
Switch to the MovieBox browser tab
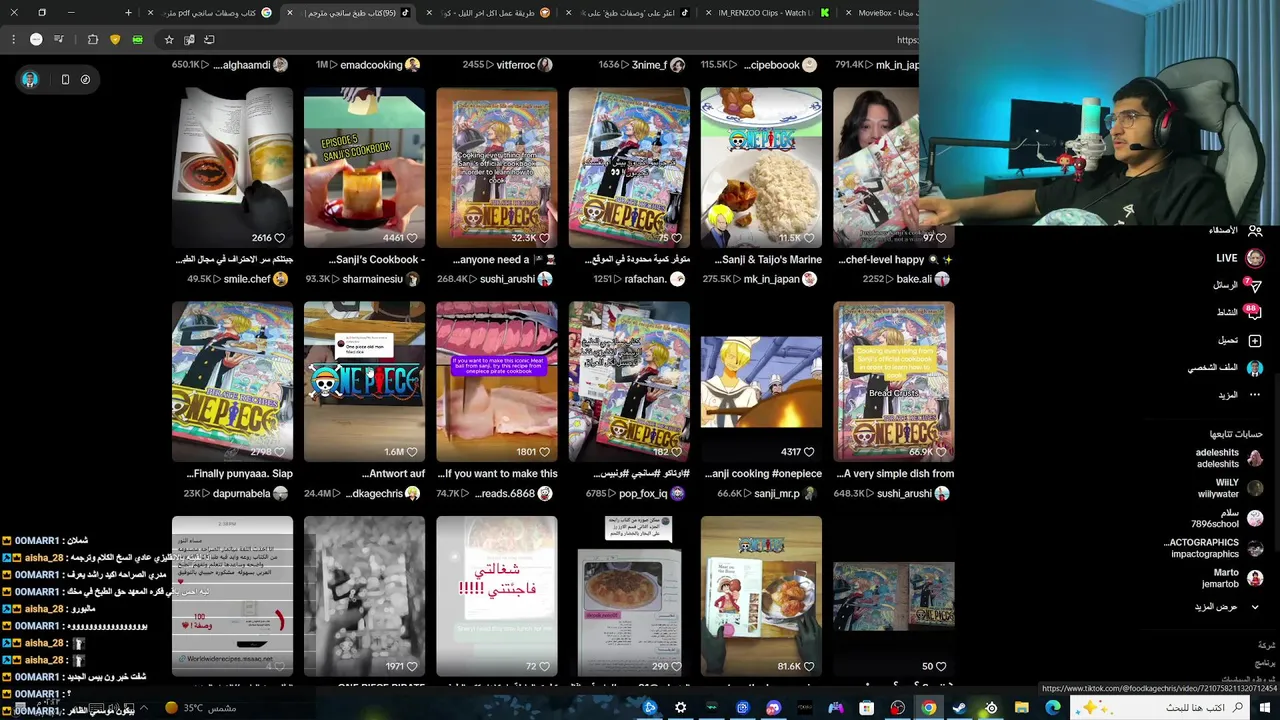880,13
